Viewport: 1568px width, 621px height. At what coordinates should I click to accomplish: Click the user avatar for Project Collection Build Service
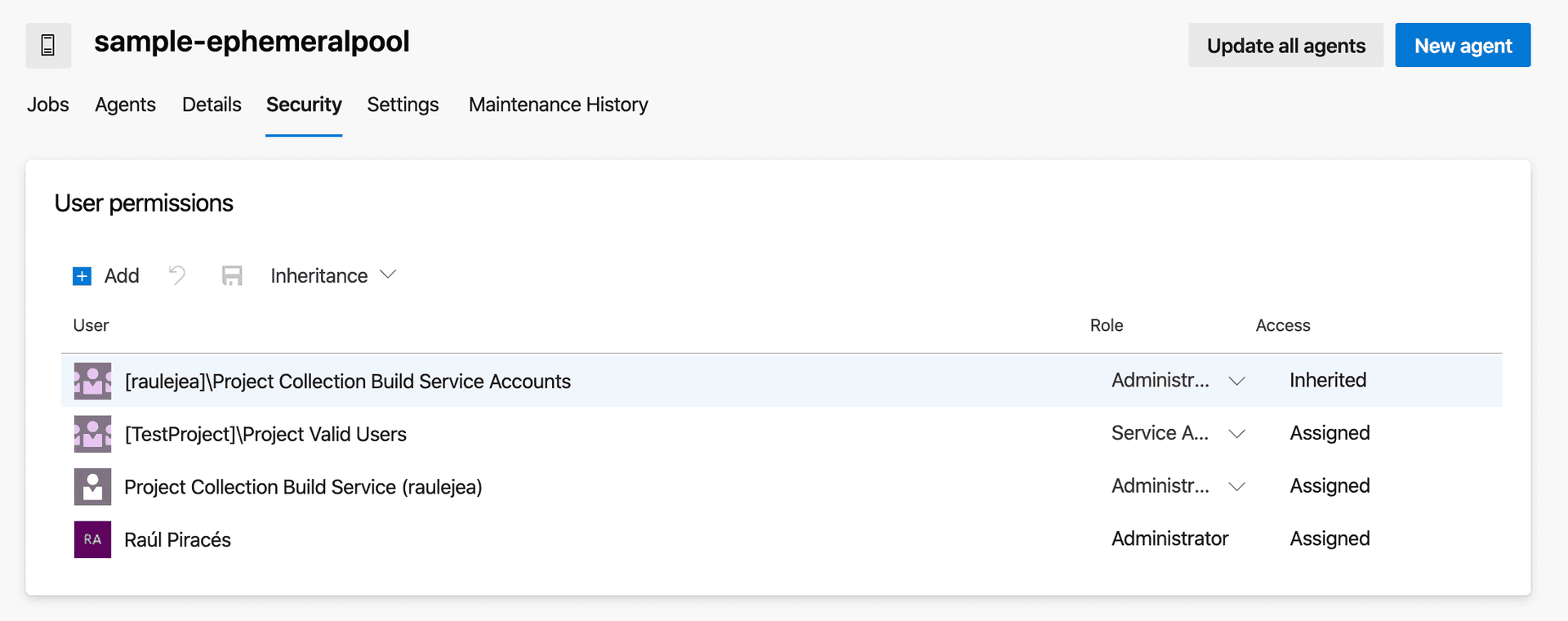tap(91, 486)
